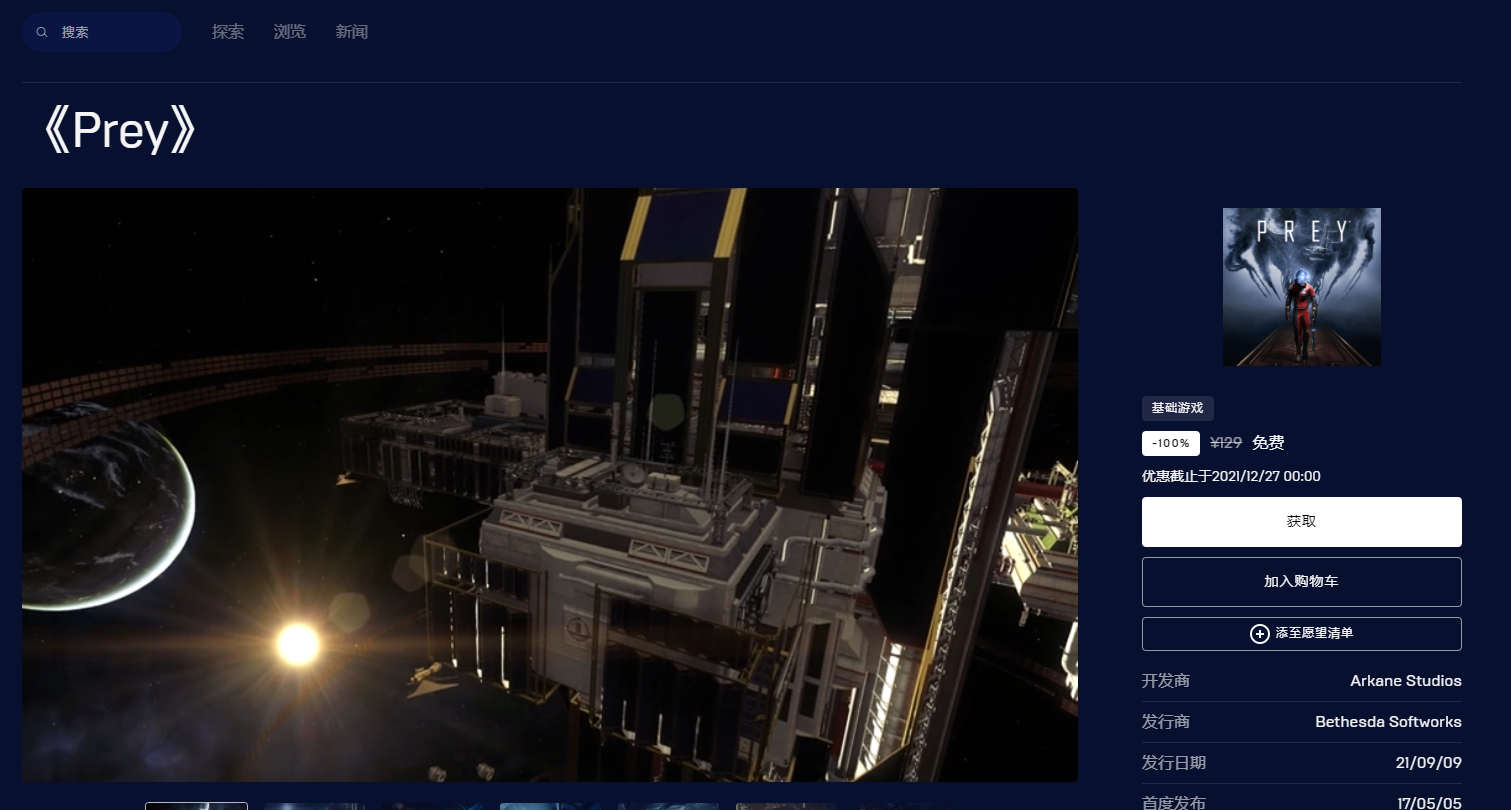Click the magnifying glass search icon
The height and width of the screenshot is (810, 1511).
point(42,32)
